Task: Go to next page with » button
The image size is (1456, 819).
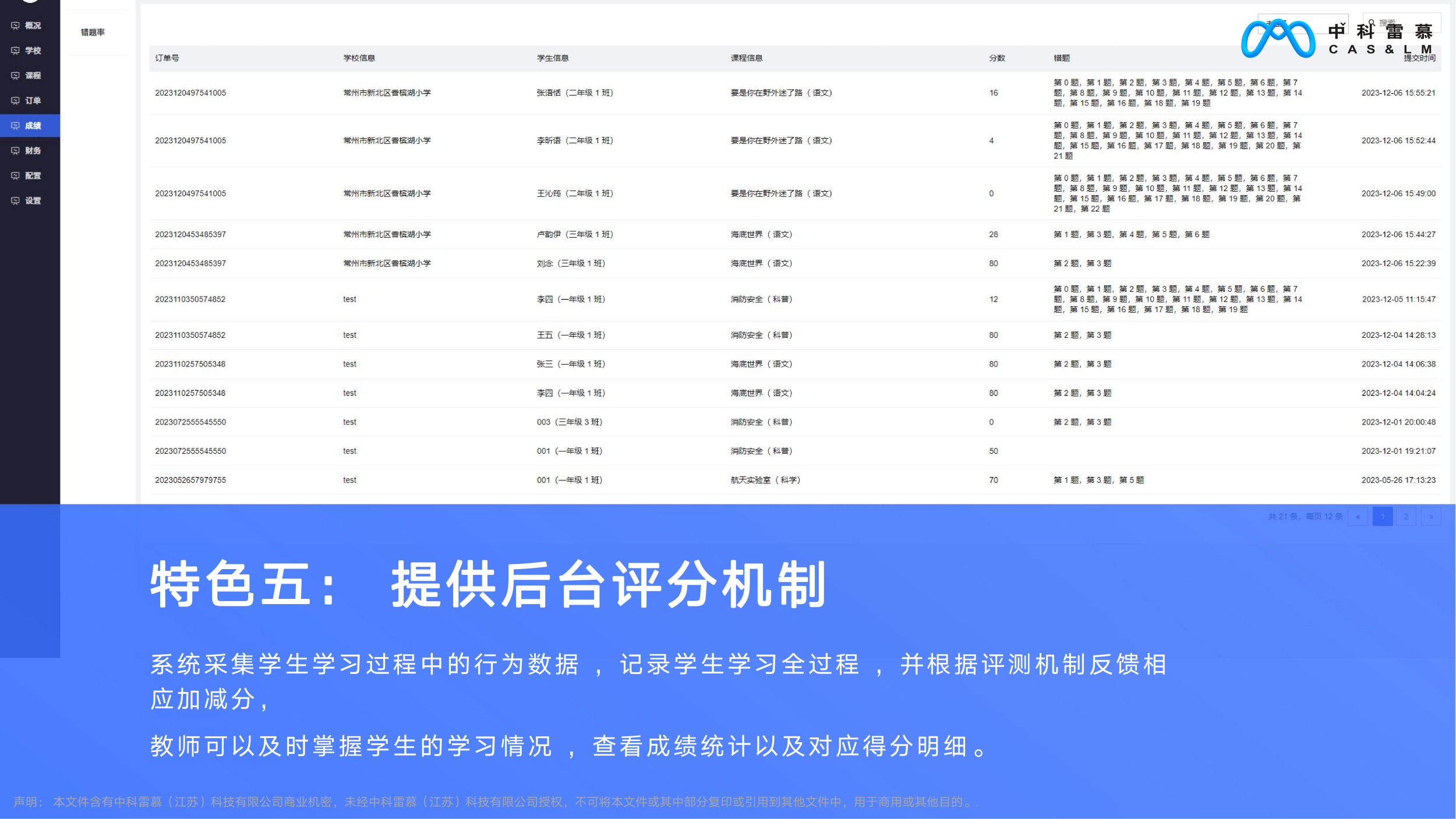Action: (x=1430, y=517)
